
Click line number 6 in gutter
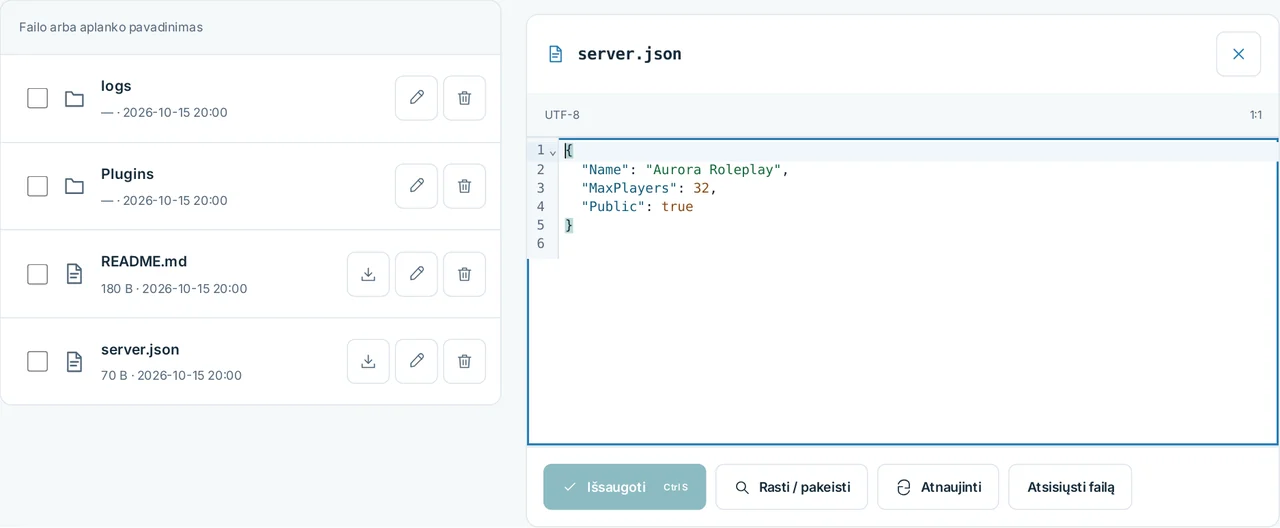coord(540,244)
